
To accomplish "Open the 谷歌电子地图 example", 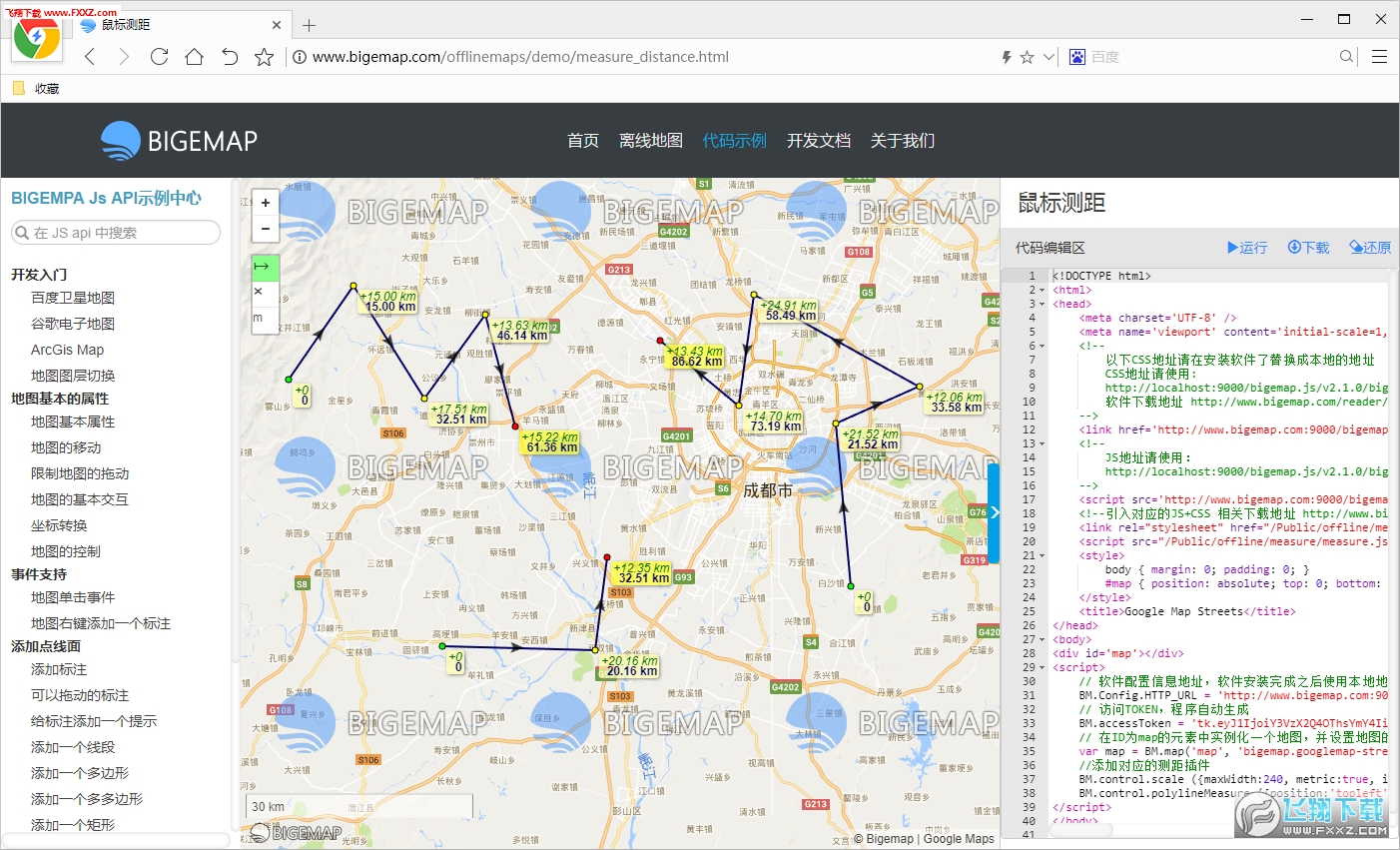I will pos(73,324).
